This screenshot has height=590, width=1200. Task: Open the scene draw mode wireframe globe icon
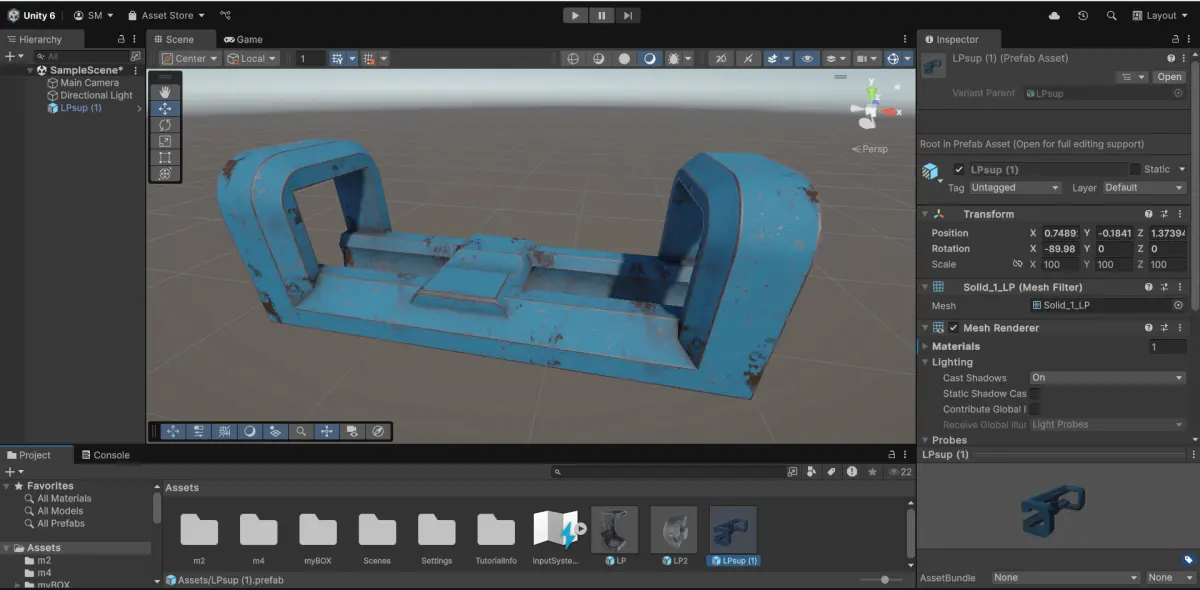(x=573, y=59)
